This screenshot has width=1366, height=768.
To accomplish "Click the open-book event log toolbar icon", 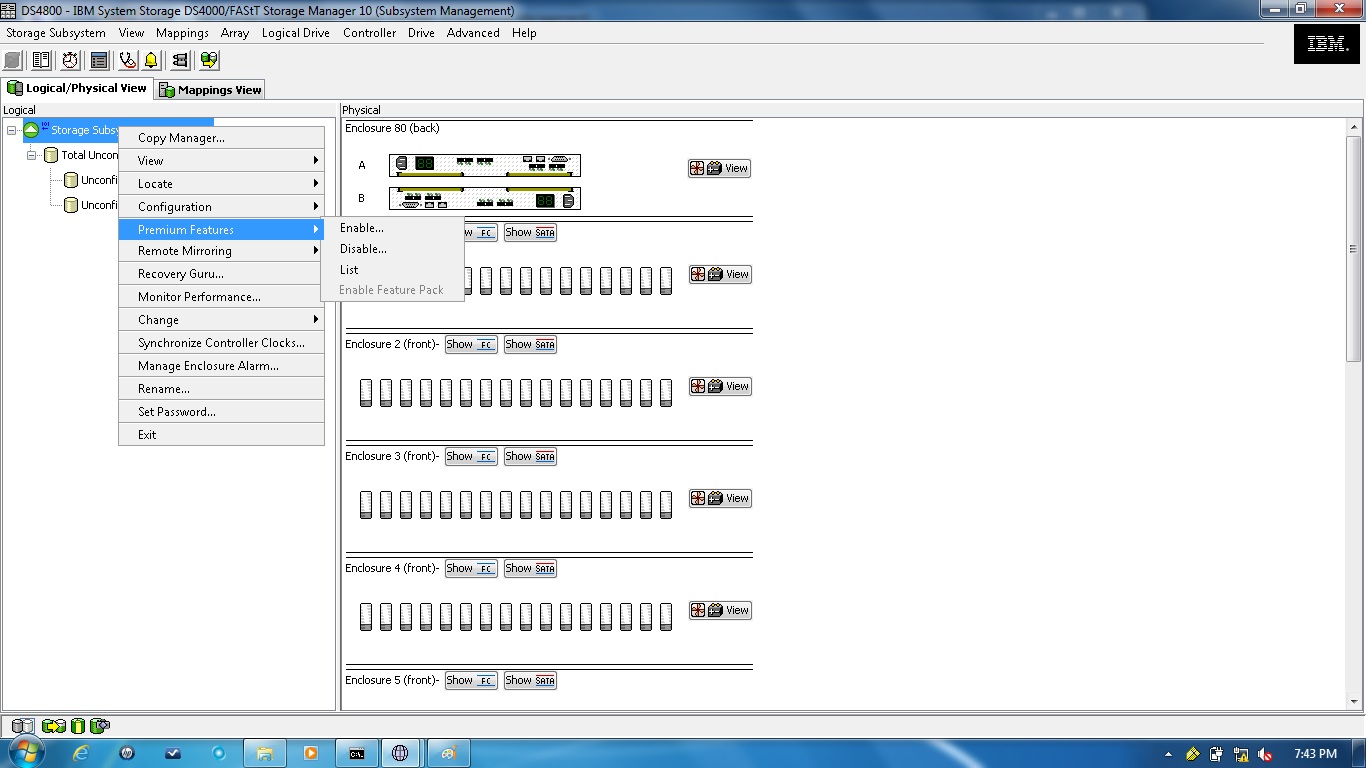I will tap(41, 60).
